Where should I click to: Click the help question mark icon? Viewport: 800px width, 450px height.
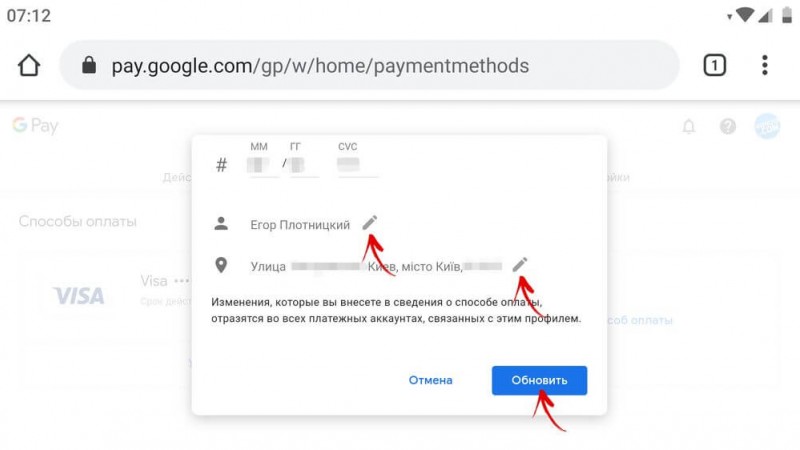pyautogui.click(x=728, y=126)
